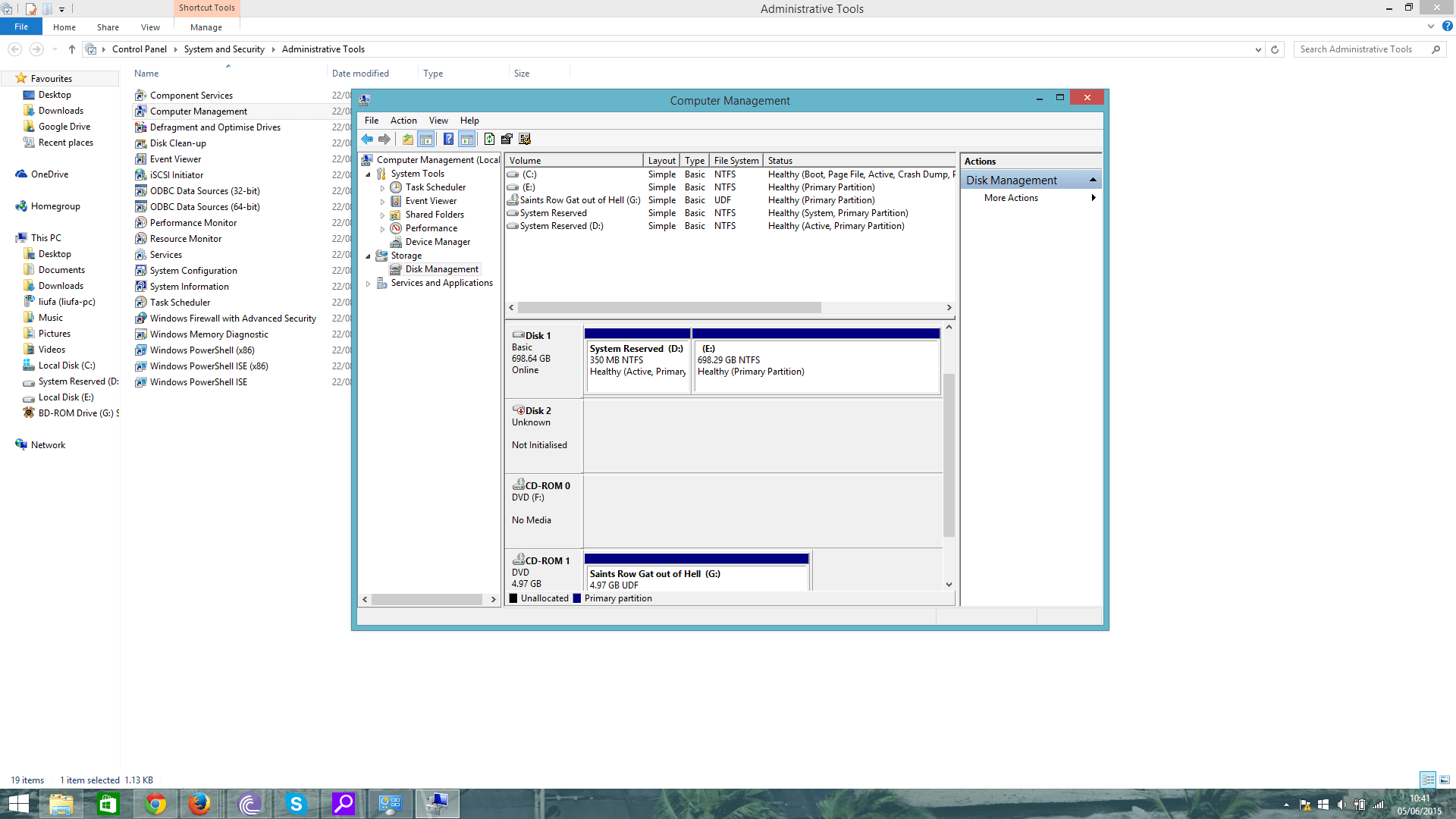This screenshot has width=1456, height=819.
Task: Click System and Security breadcrumb link
Action: [224, 49]
